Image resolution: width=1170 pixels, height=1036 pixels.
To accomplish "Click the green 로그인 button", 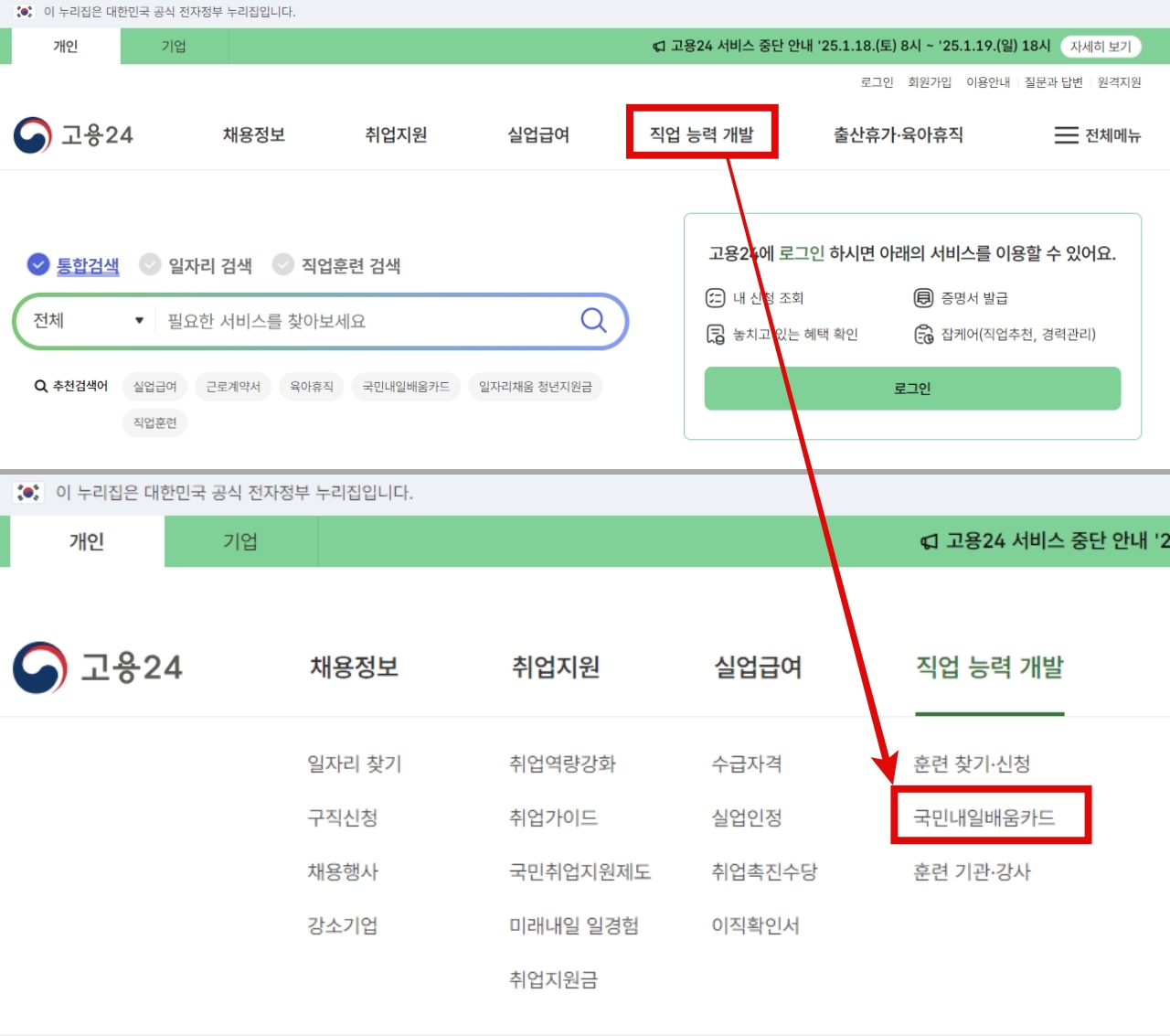I will pos(912,389).
